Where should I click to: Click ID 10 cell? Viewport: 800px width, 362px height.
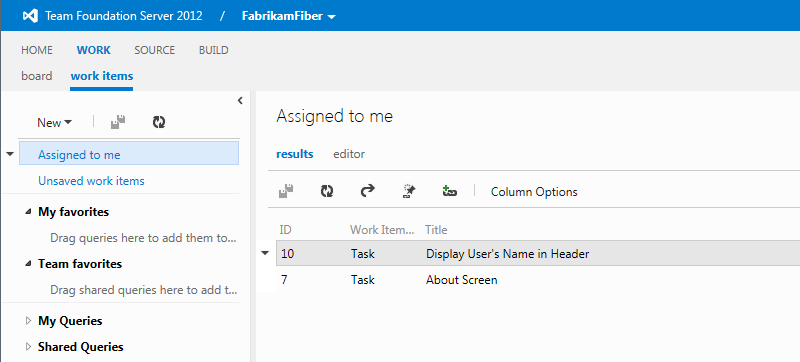[x=287, y=253]
